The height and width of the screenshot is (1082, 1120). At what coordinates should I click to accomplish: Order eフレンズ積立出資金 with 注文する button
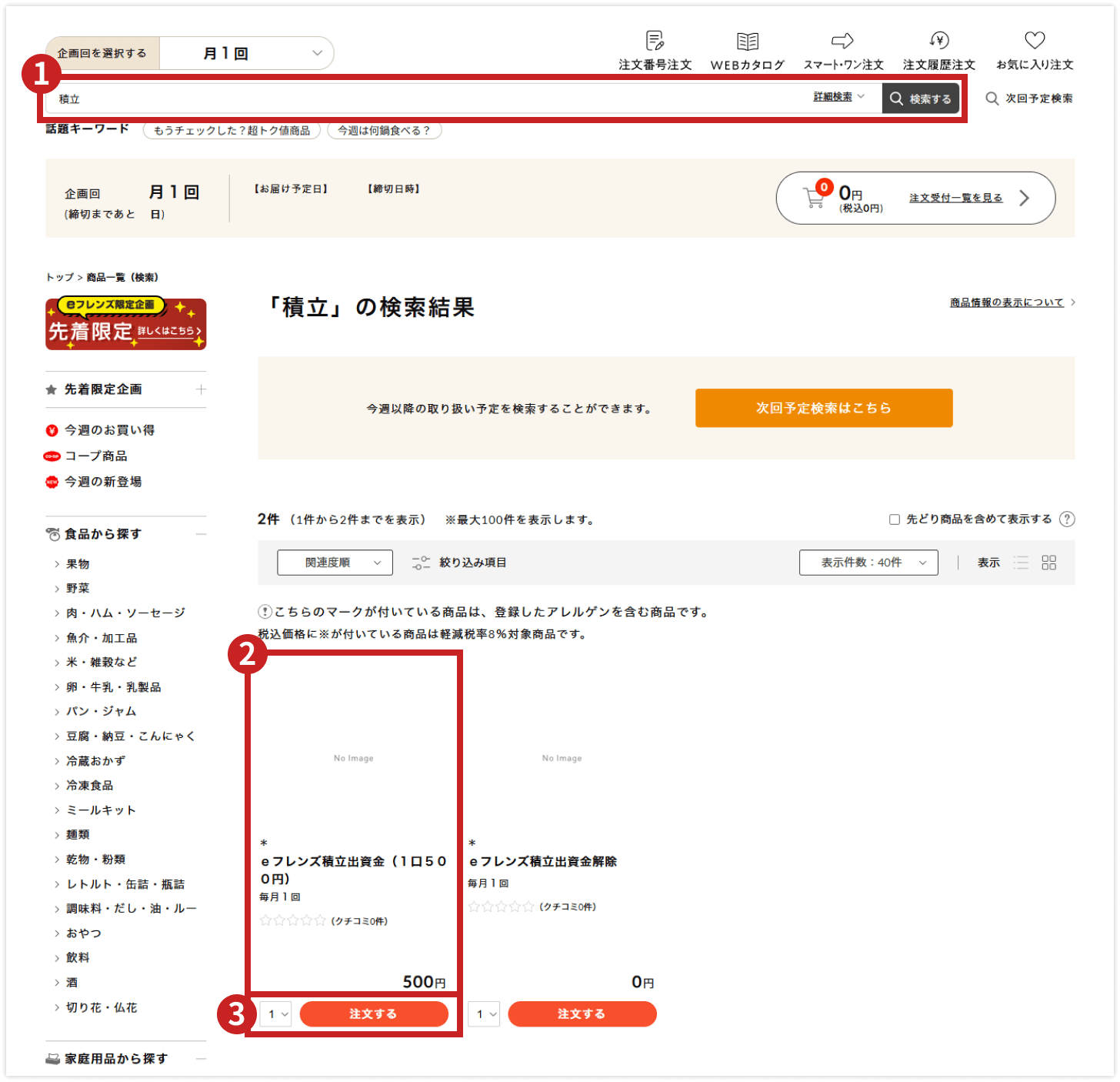click(375, 1014)
